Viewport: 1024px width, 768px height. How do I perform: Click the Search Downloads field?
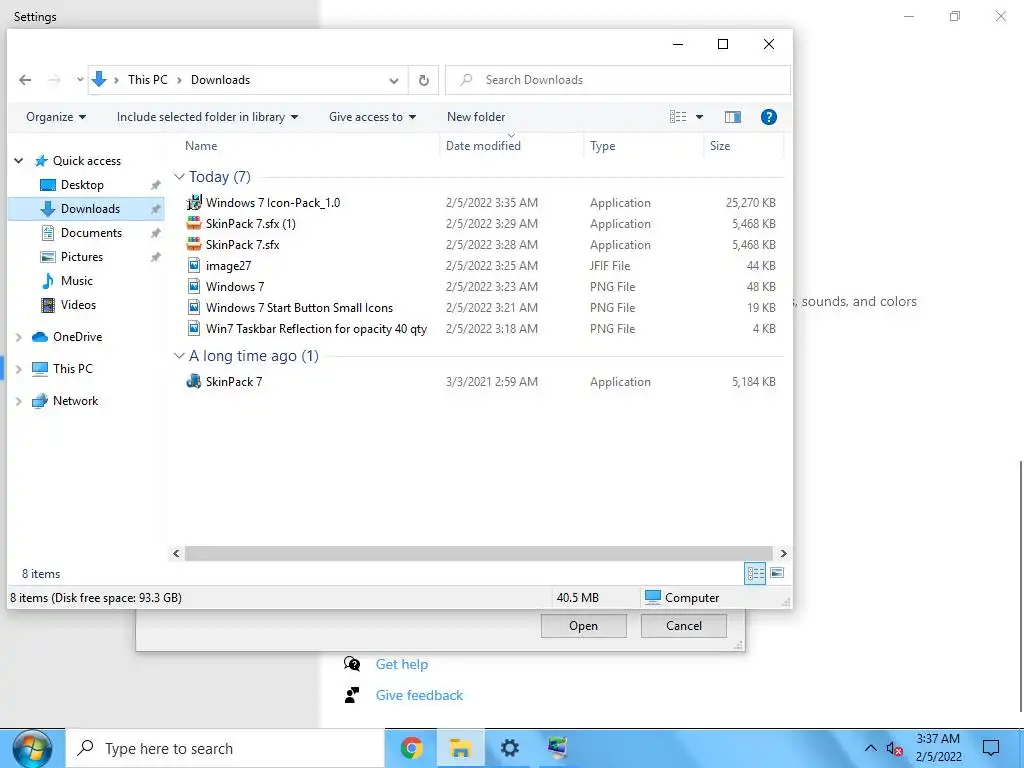point(618,80)
